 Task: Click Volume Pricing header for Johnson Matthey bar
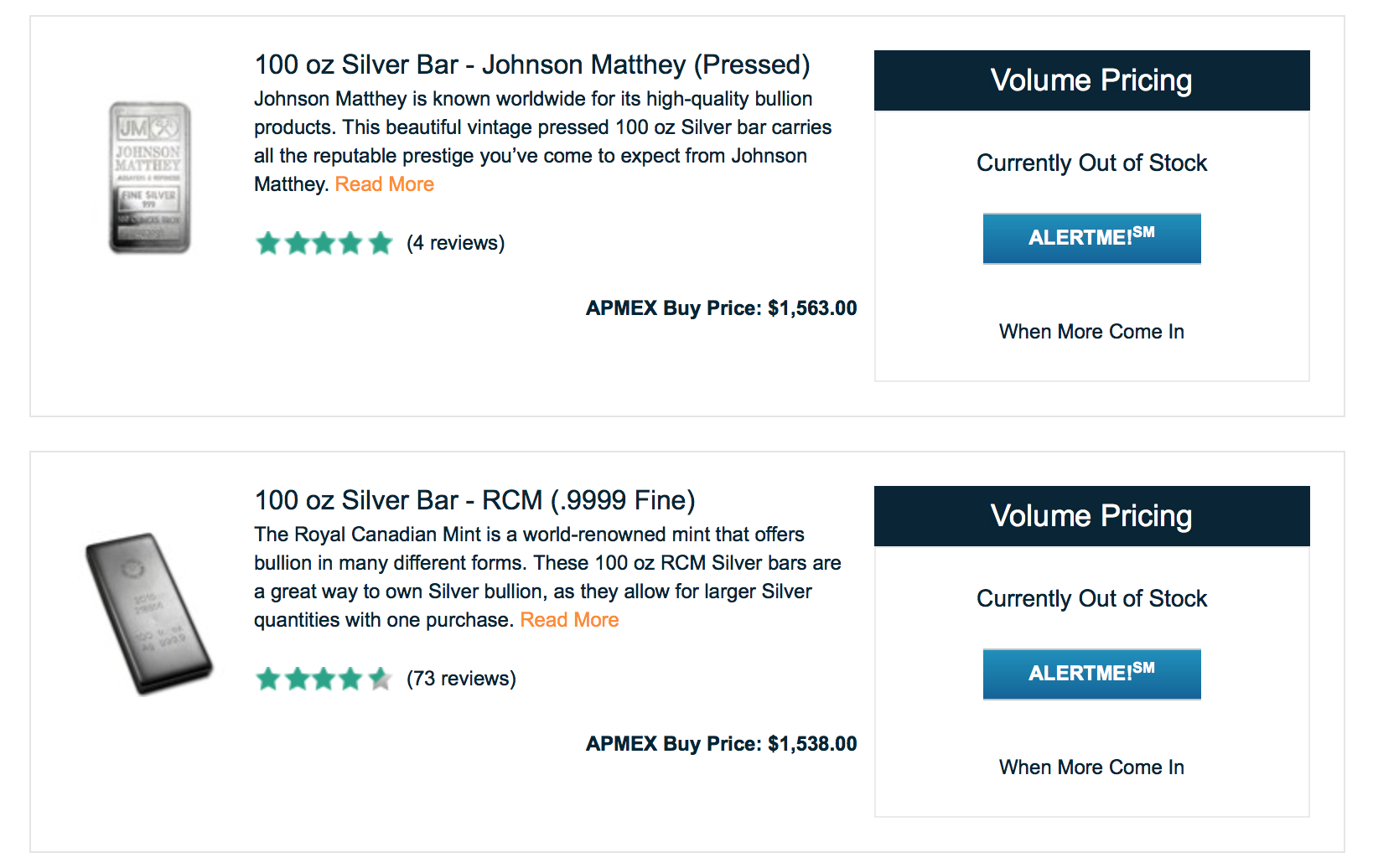coord(1091,80)
